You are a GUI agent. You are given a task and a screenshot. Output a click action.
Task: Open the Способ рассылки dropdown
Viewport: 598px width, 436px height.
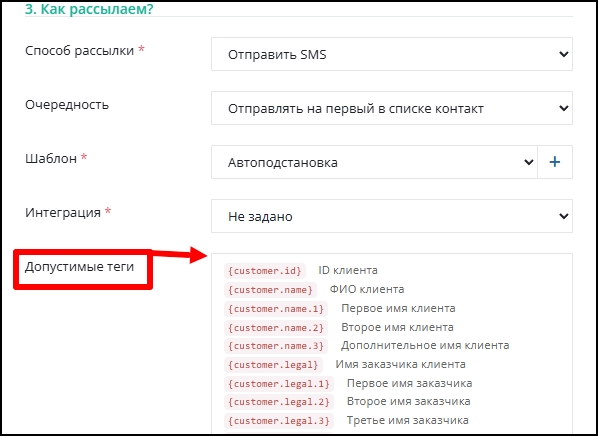pos(392,54)
